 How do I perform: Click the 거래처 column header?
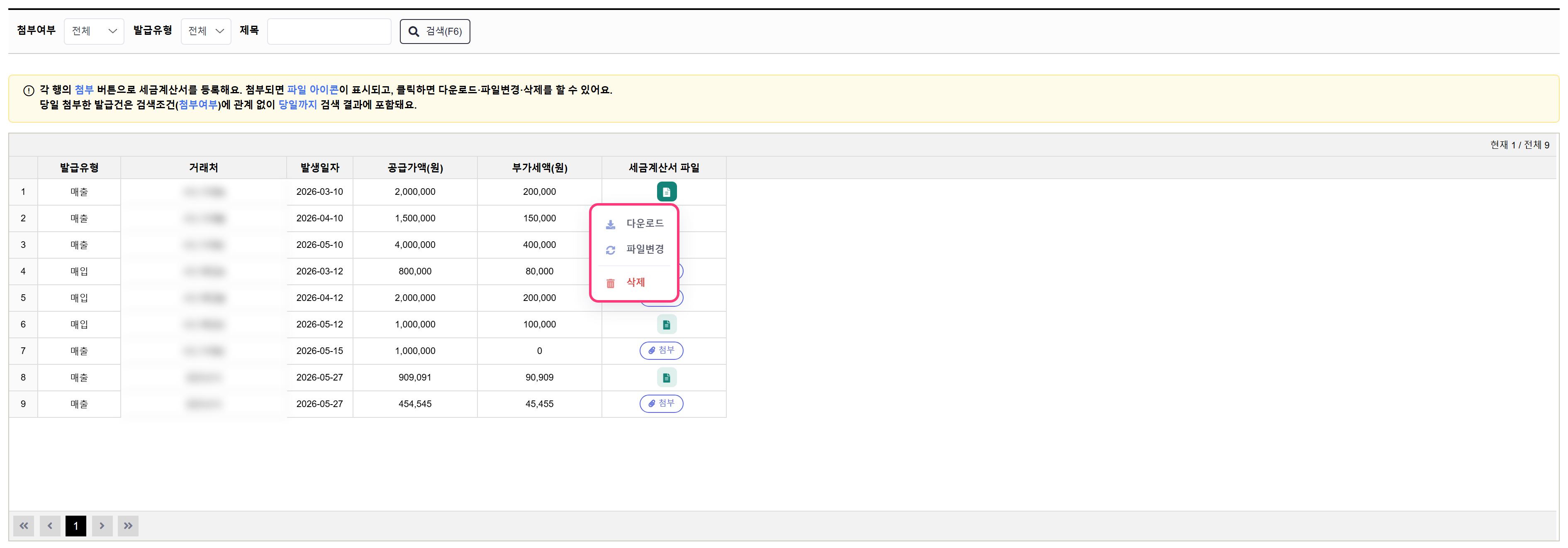203,168
